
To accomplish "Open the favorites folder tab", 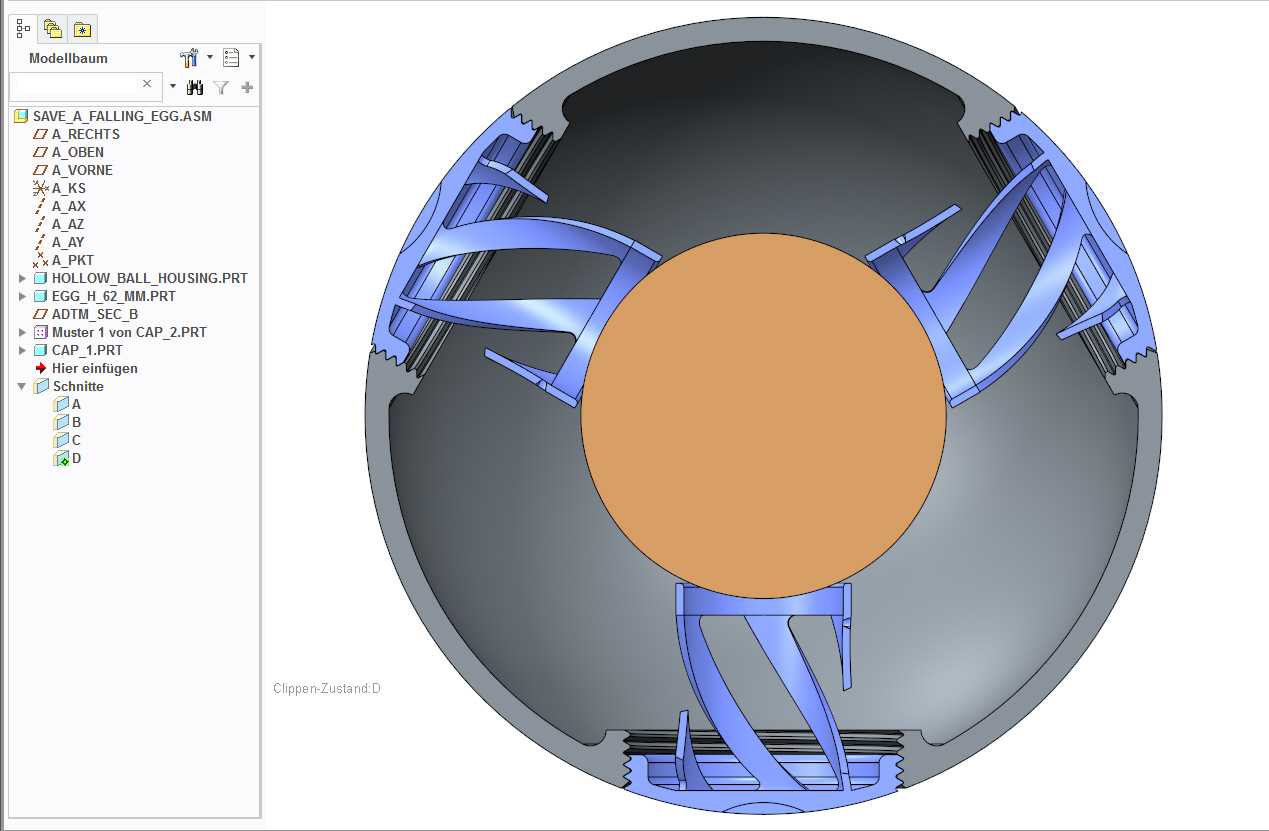I will [82, 29].
